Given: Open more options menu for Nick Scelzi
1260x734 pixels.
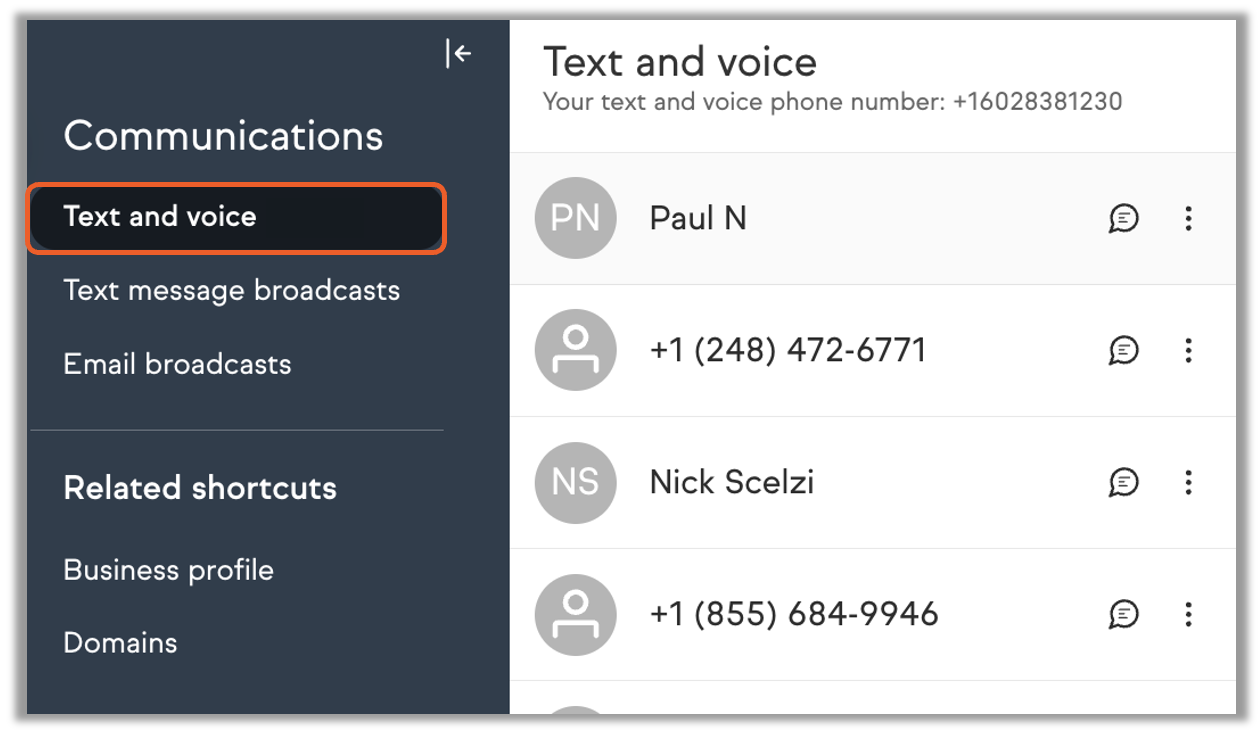Looking at the screenshot, I should pos(1188,482).
